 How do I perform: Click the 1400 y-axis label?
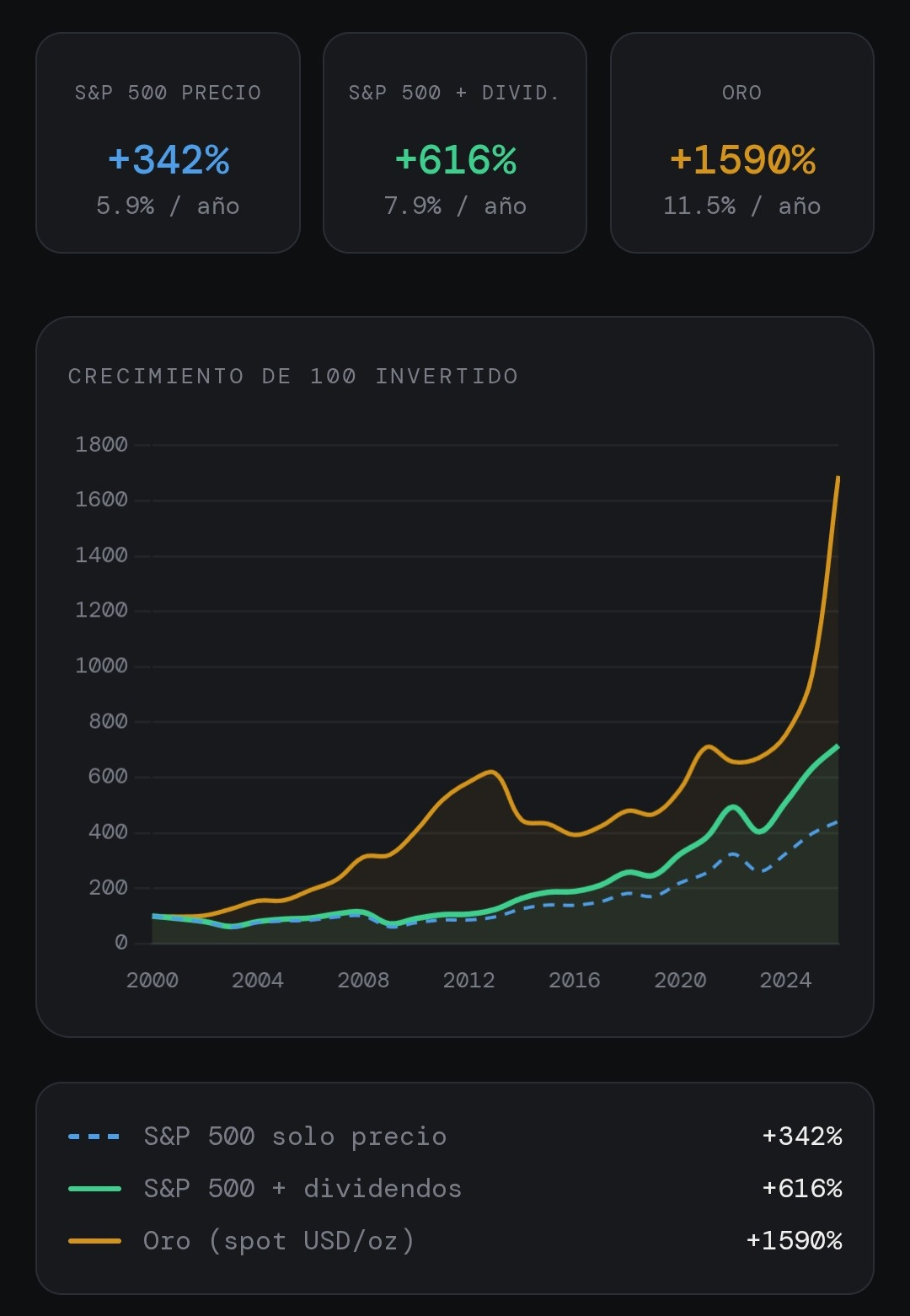(x=102, y=555)
